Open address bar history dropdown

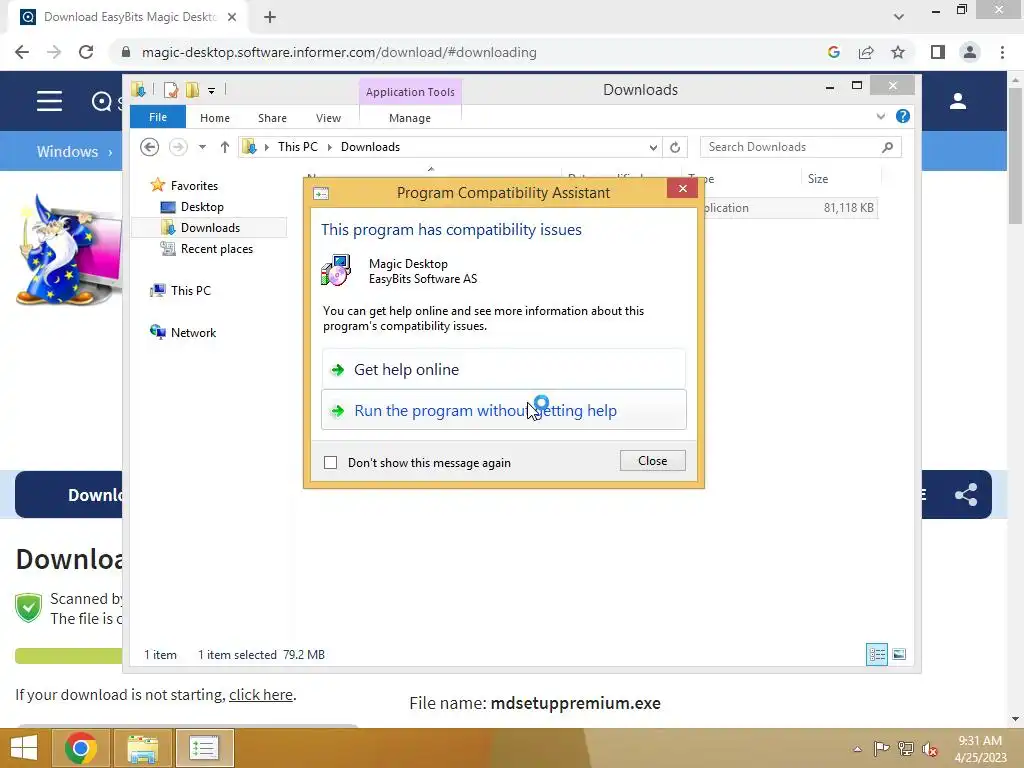point(653,147)
